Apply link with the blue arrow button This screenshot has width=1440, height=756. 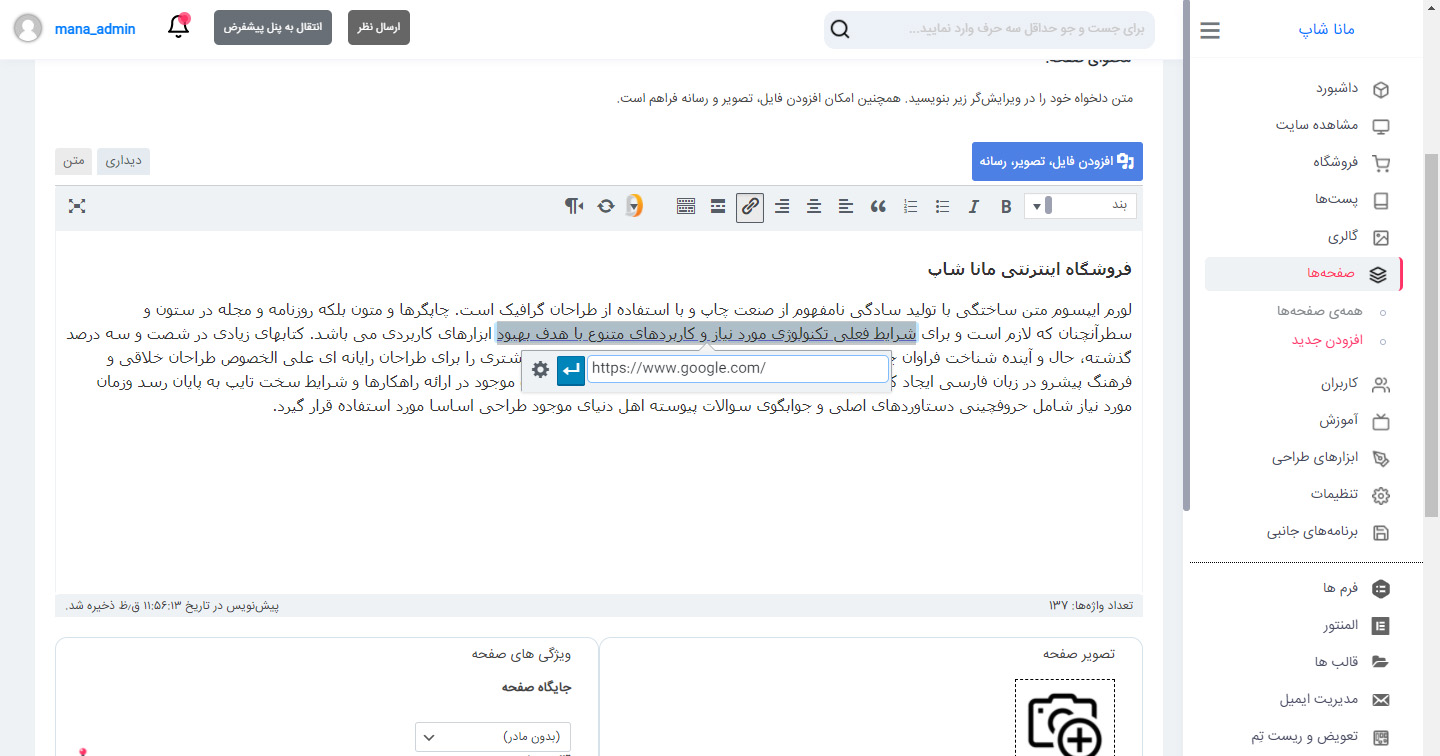[x=570, y=370]
